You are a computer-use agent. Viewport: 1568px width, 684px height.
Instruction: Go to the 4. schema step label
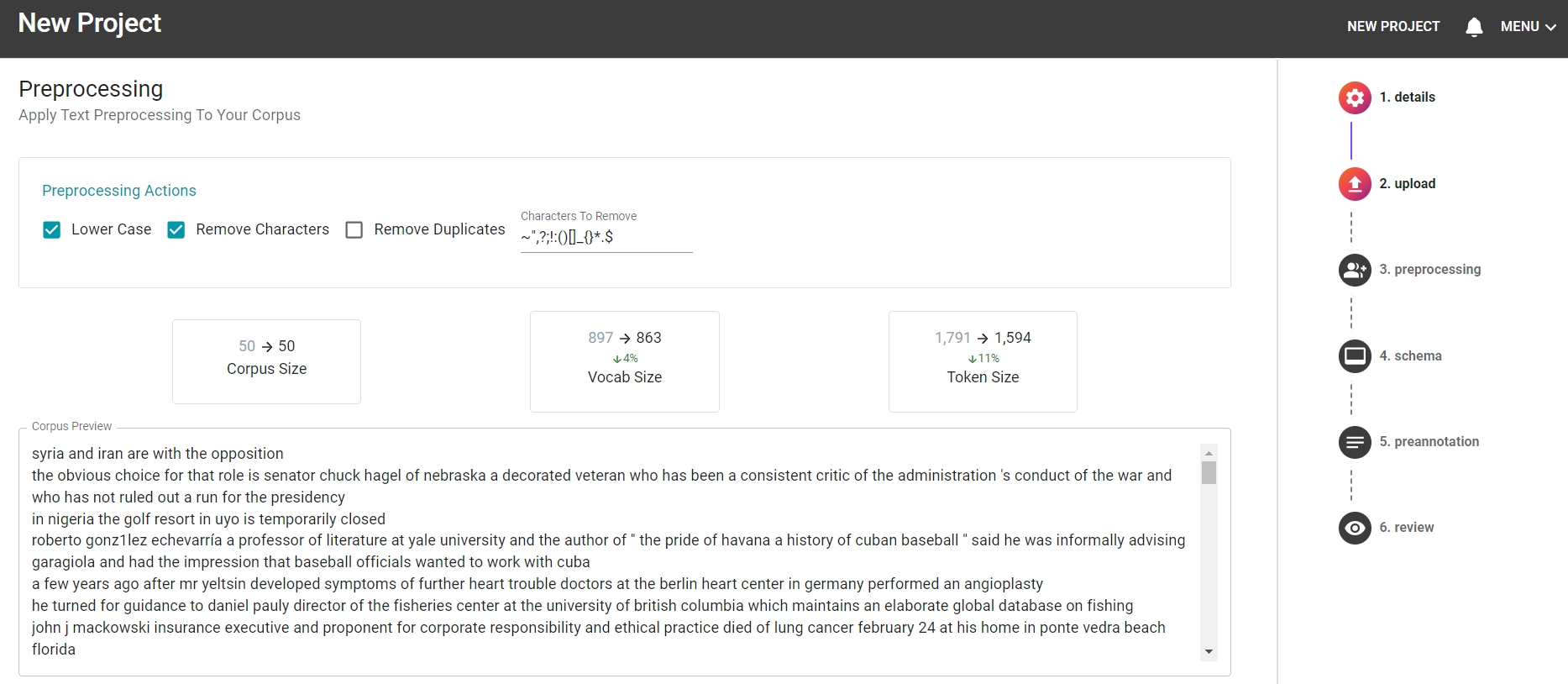point(1410,356)
